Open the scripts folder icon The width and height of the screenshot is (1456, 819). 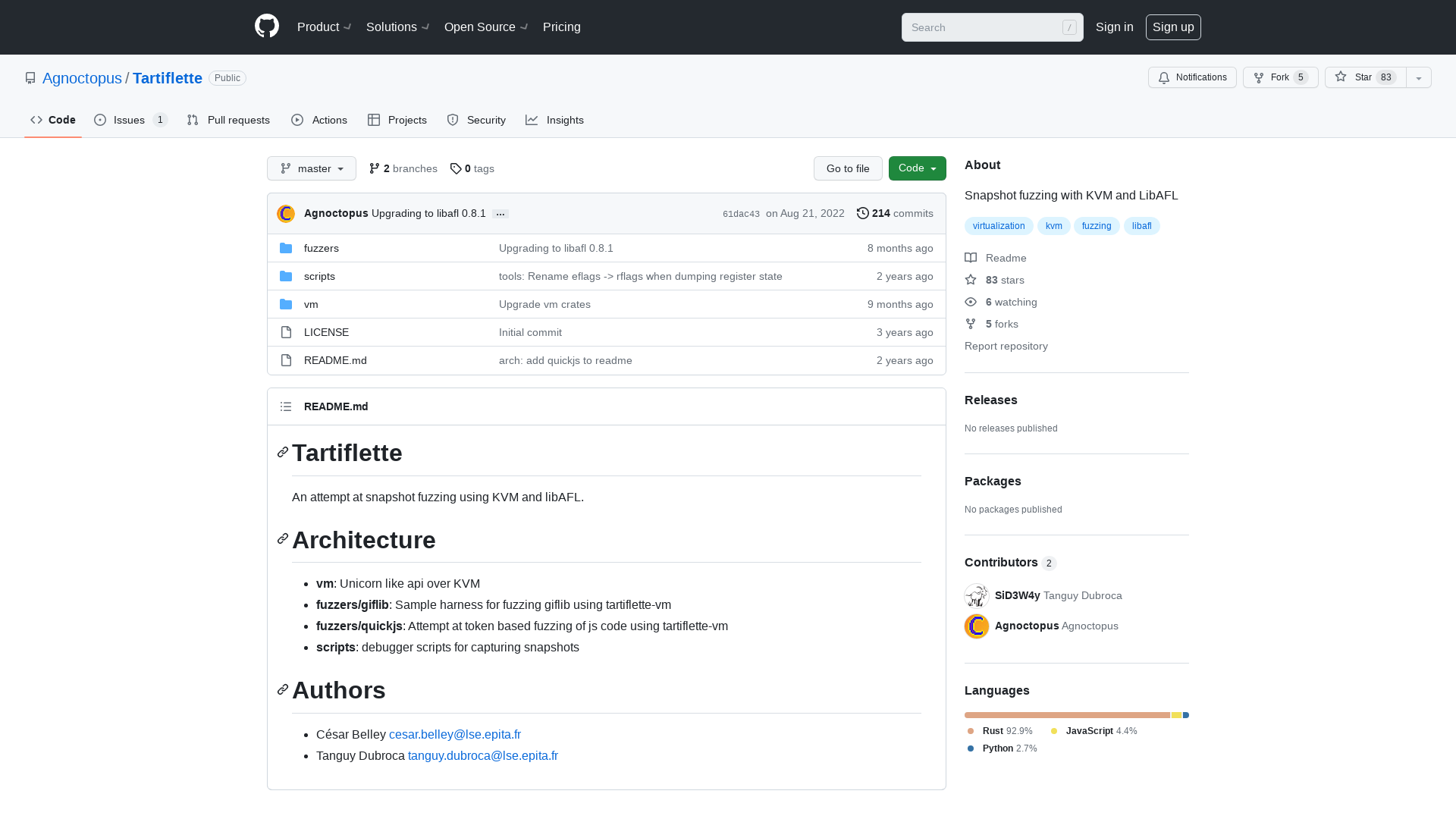286,276
